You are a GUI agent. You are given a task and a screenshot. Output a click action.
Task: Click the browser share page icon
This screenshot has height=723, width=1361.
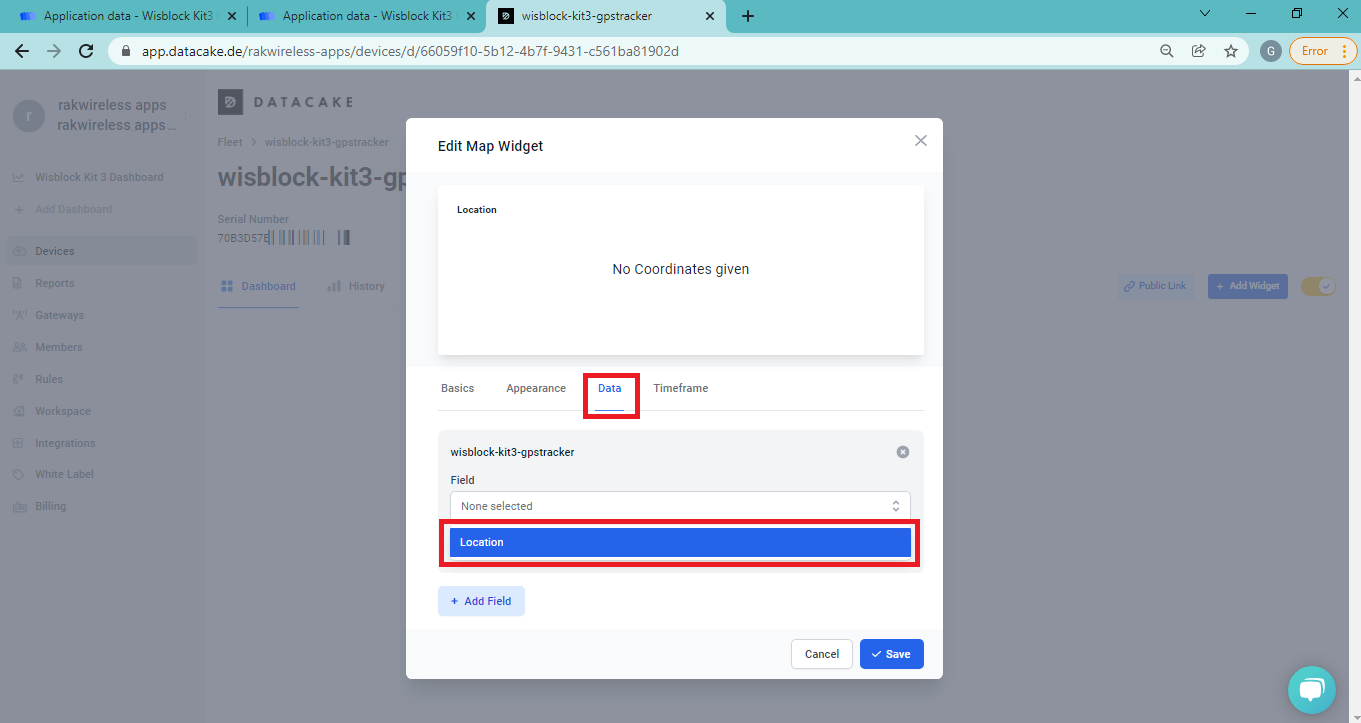(1198, 51)
